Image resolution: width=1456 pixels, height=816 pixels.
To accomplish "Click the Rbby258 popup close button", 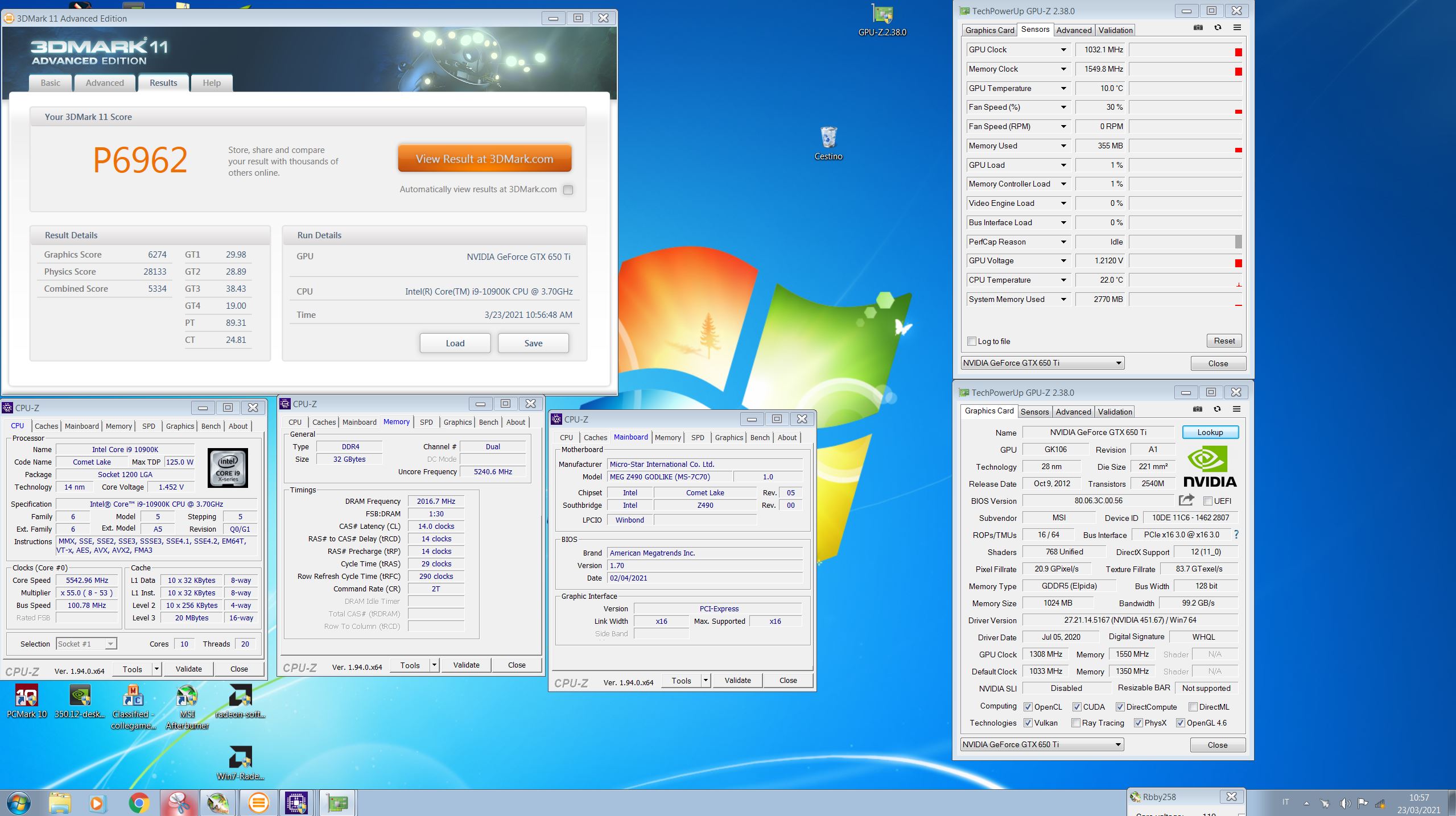I will pos(1231,797).
